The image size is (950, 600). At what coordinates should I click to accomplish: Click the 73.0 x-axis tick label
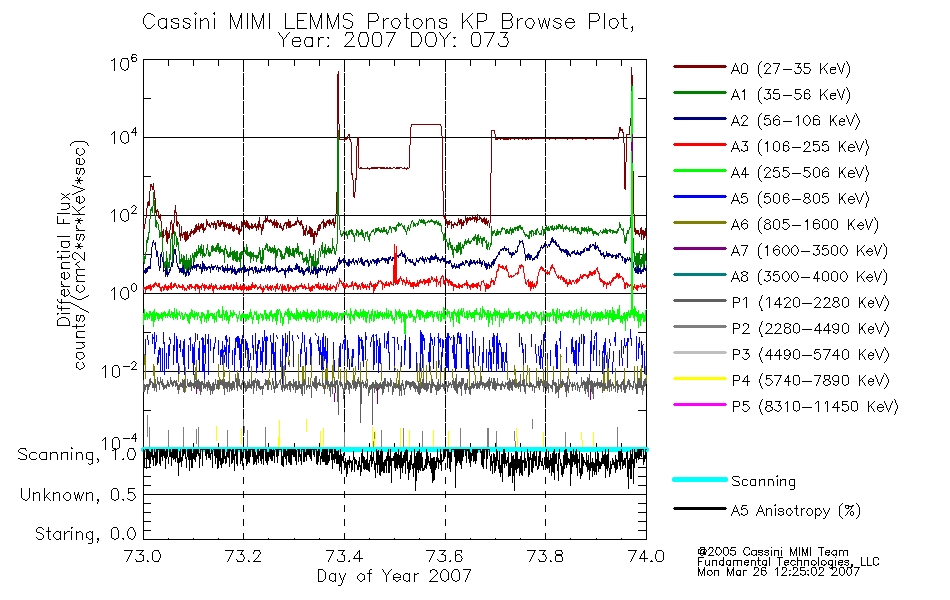[143, 556]
